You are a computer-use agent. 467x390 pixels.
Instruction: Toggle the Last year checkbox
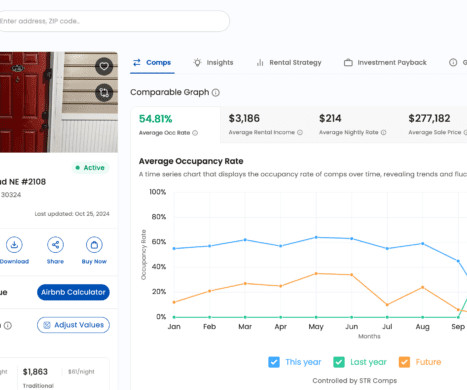[x=339, y=362]
